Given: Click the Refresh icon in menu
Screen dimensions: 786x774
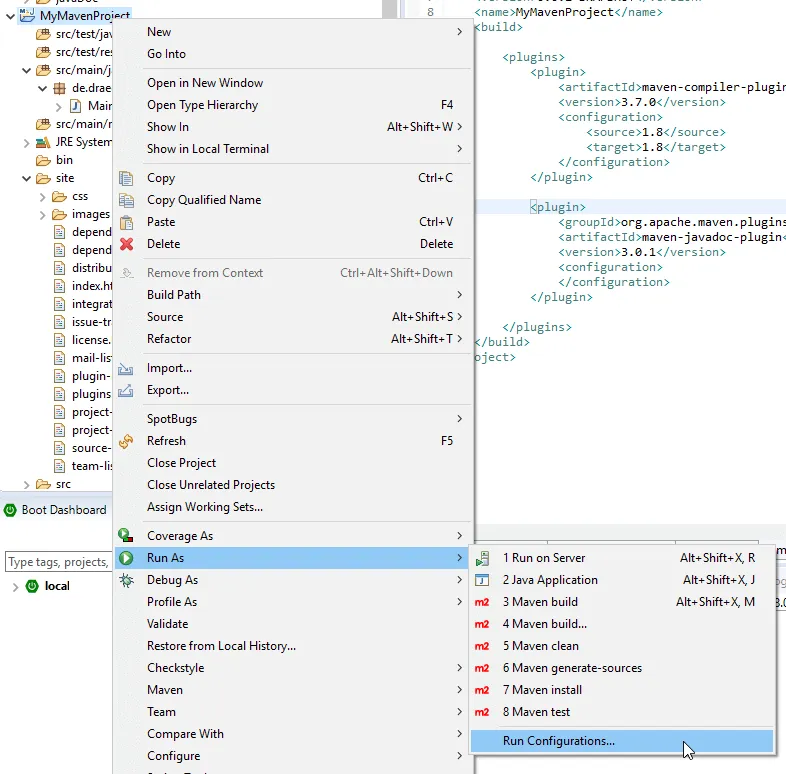Looking at the screenshot, I should pyautogui.click(x=126, y=441).
